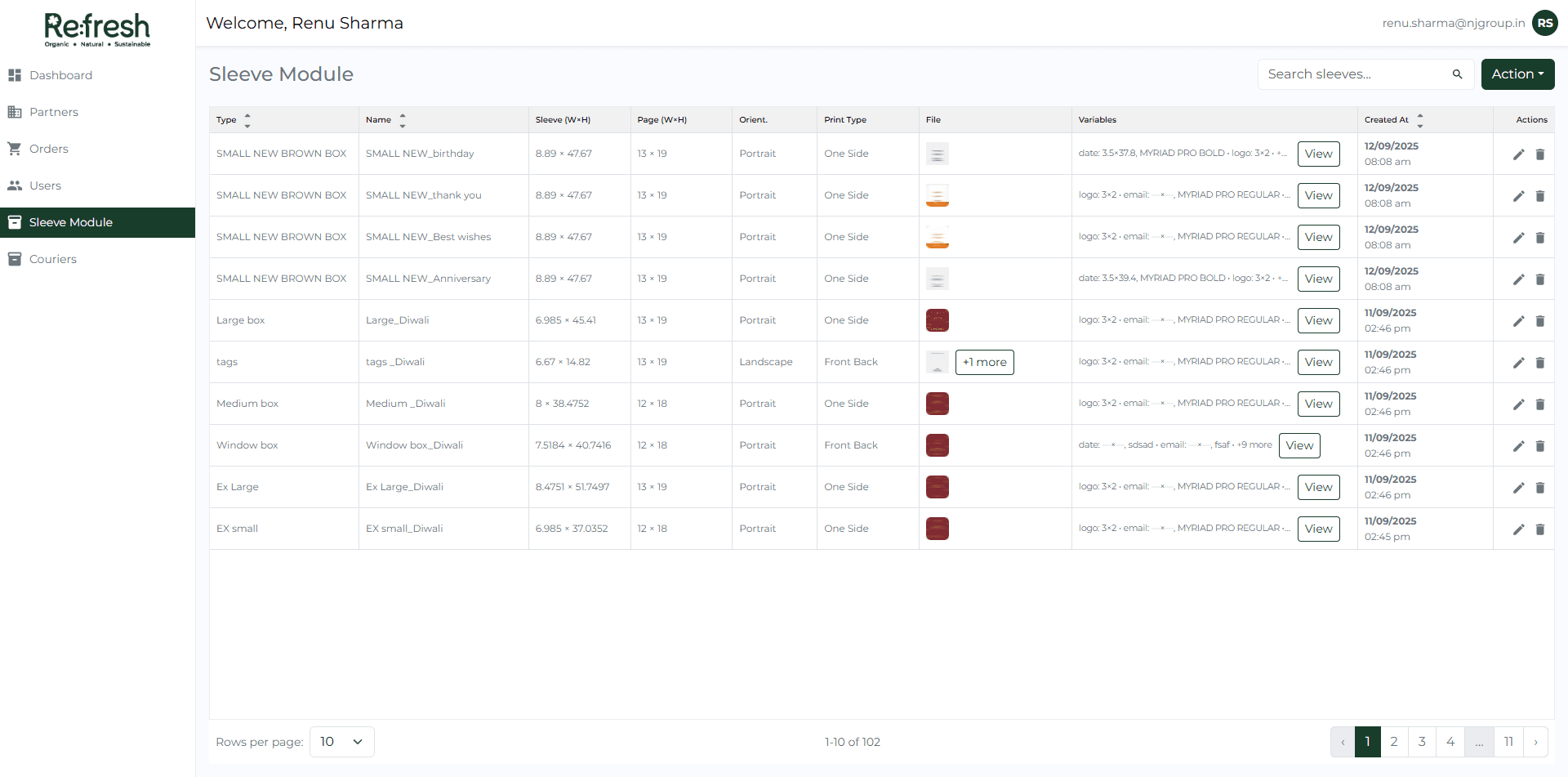Viewport: 1568px width, 777px height.
Task: Click the Refresh logo
Action: pyautogui.click(x=97, y=29)
